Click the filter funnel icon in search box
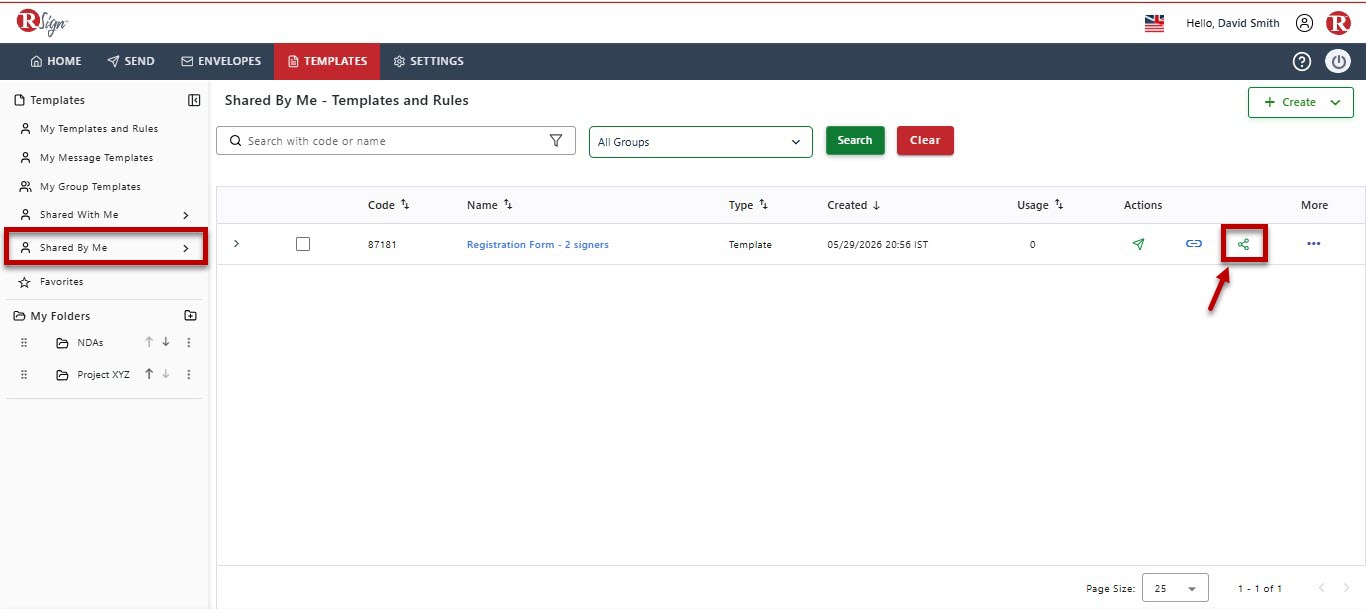1366x609 pixels. [x=556, y=141]
